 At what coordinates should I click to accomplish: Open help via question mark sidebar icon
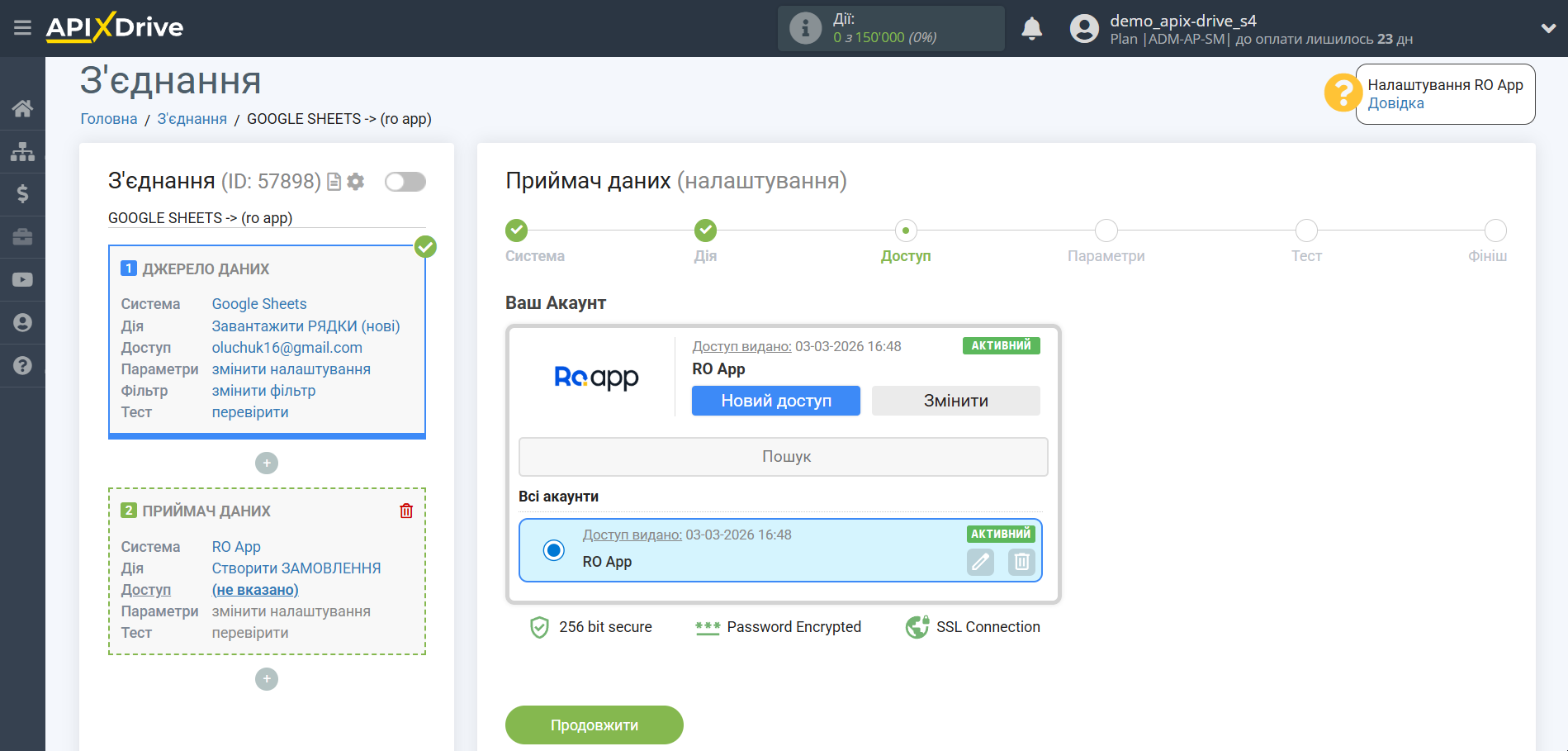(x=22, y=365)
